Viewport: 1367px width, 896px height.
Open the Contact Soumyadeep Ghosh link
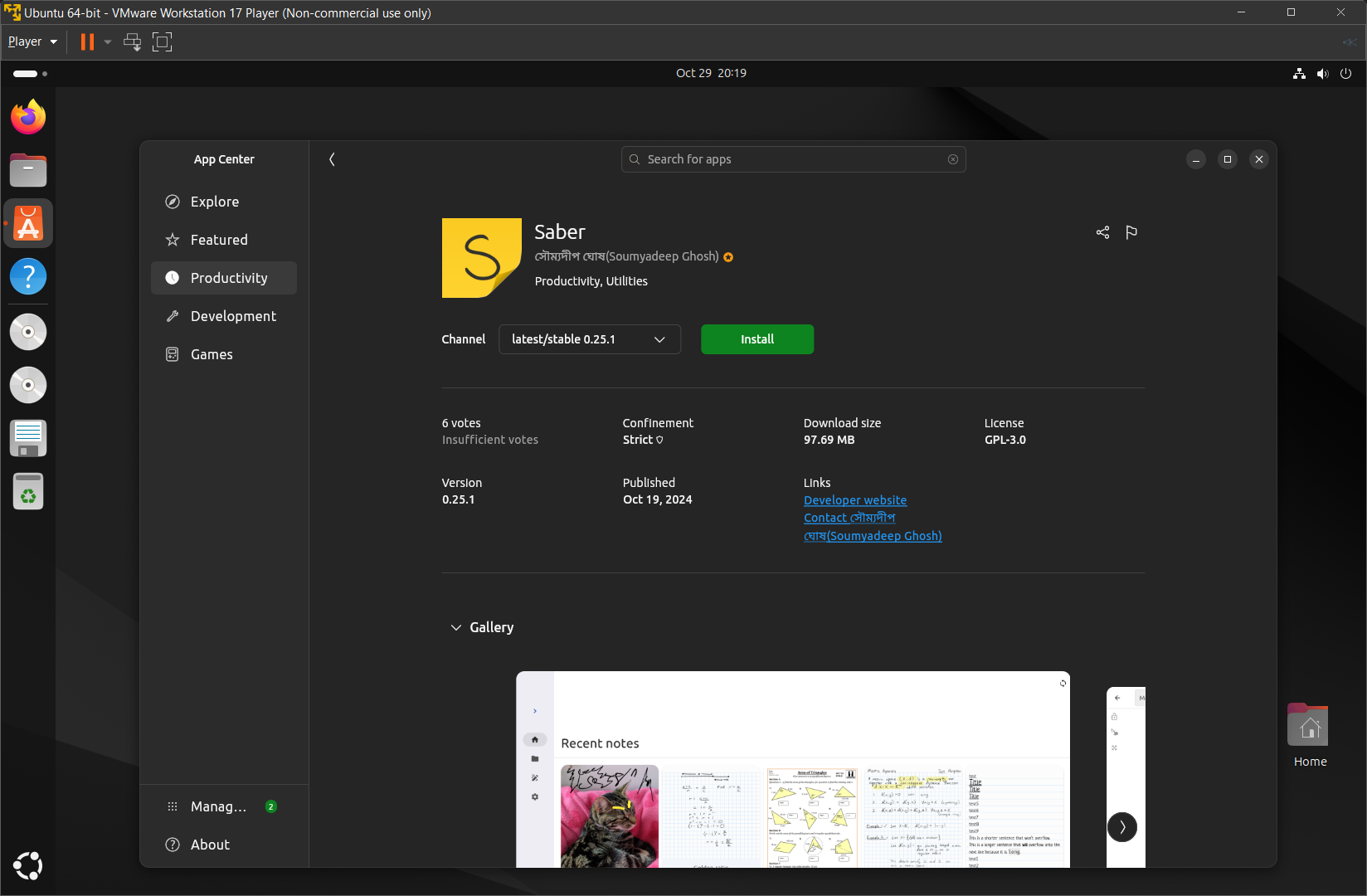coord(873,527)
